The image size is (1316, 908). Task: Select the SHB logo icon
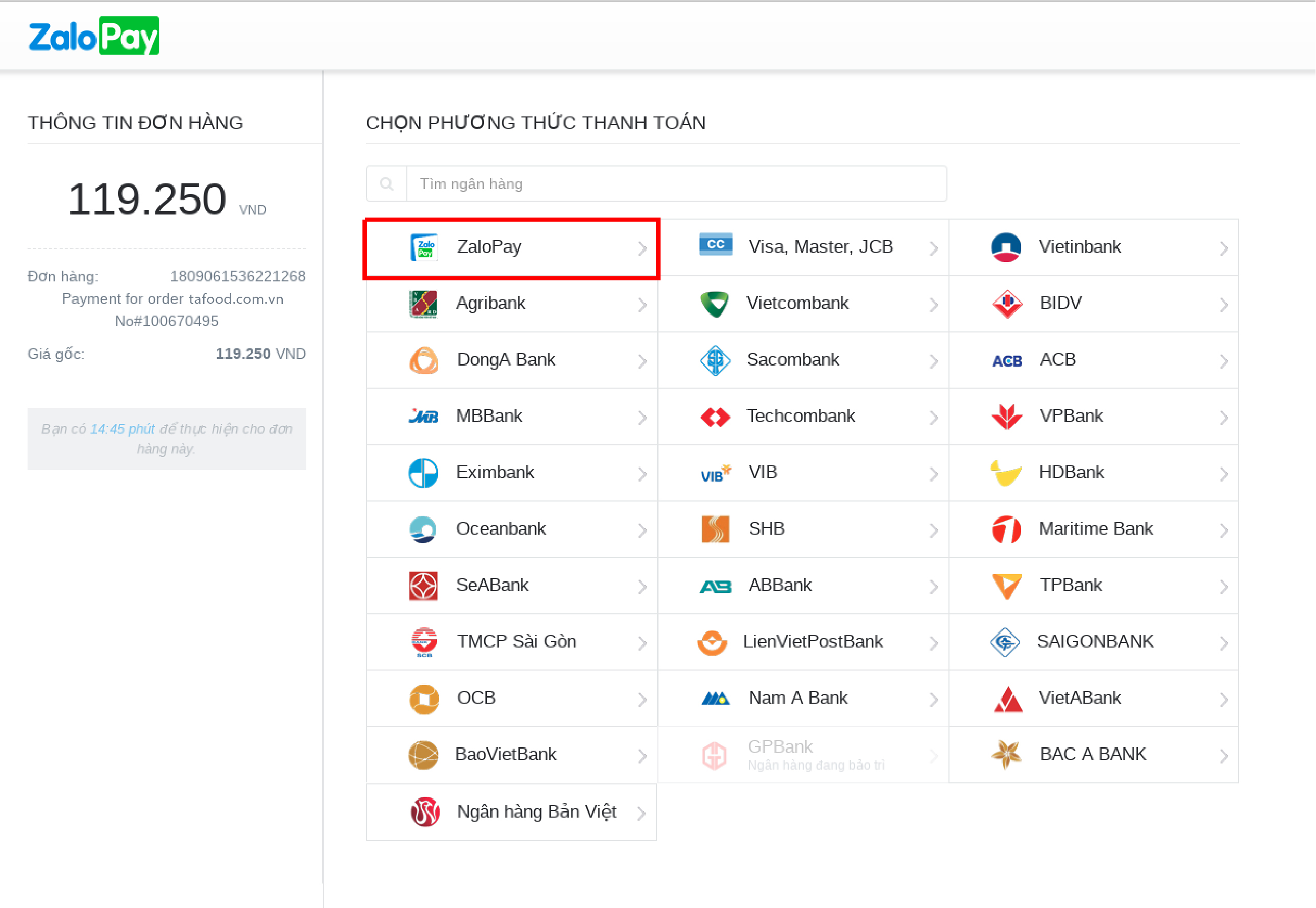click(716, 529)
